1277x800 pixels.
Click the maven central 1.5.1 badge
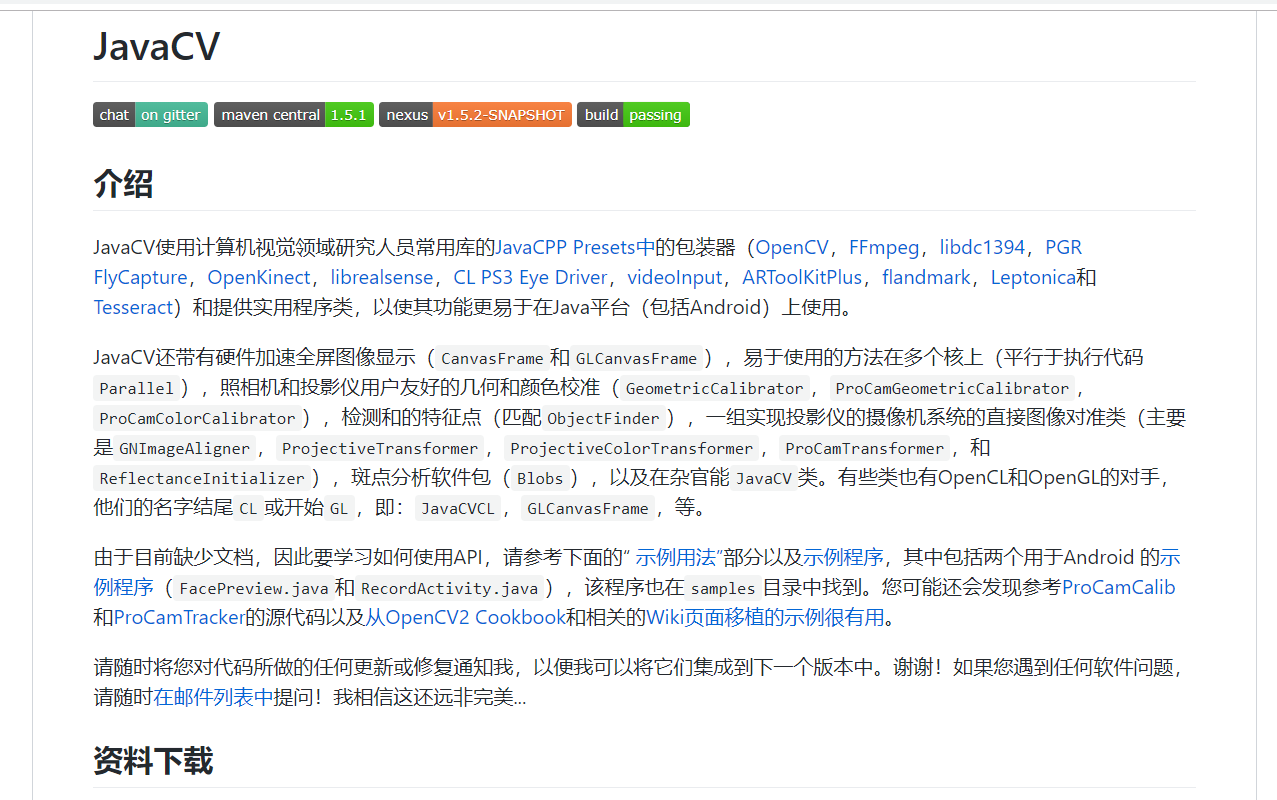tap(294, 115)
